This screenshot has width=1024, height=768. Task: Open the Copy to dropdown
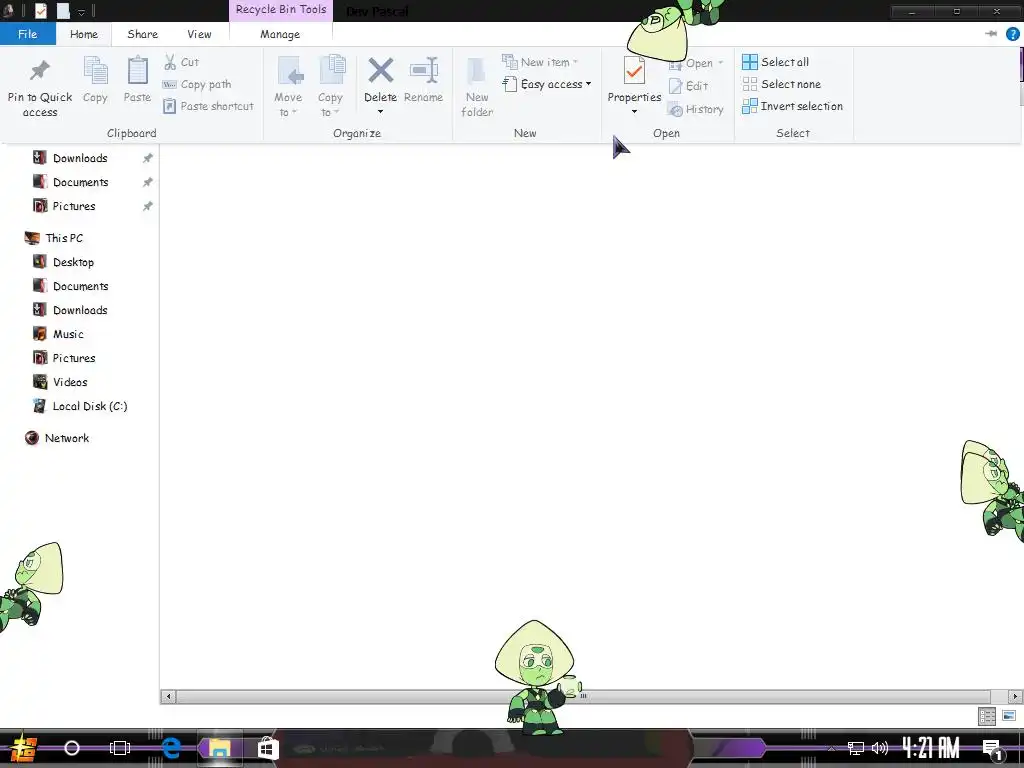click(330, 88)
